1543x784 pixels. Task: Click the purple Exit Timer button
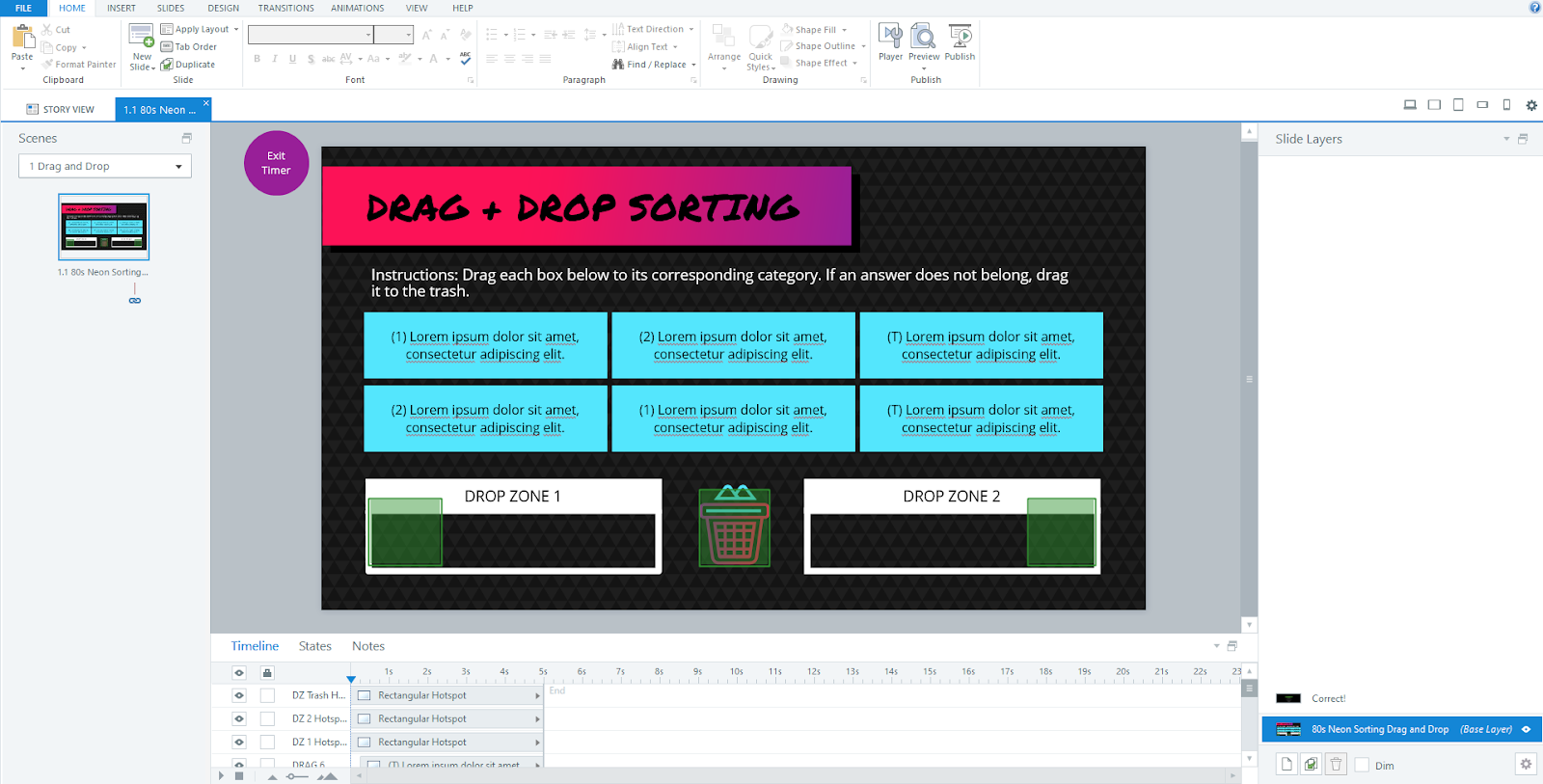click(276, 163)
